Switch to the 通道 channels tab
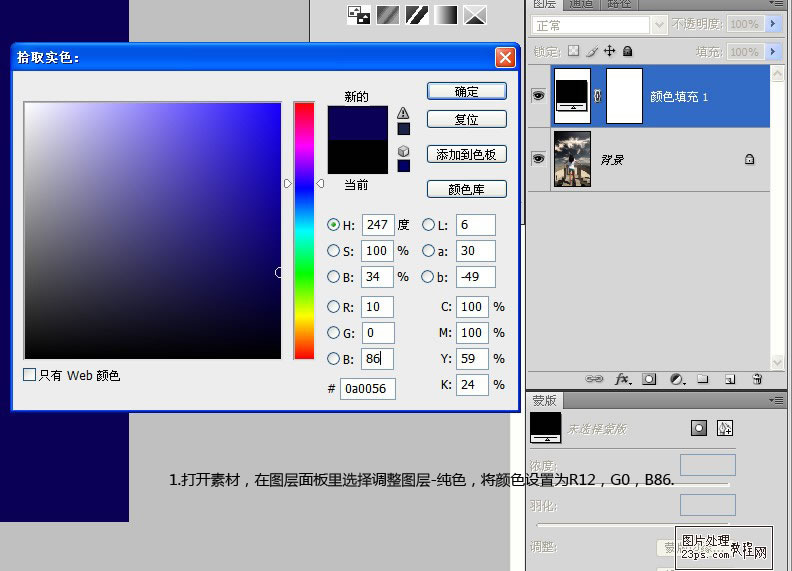 (x=581, y=4)
